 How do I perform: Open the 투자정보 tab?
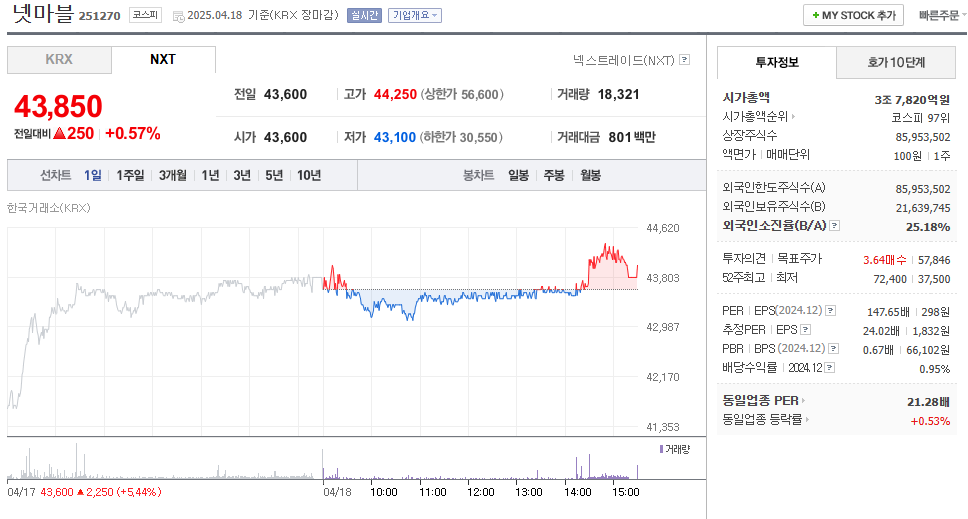click(777, 62)
